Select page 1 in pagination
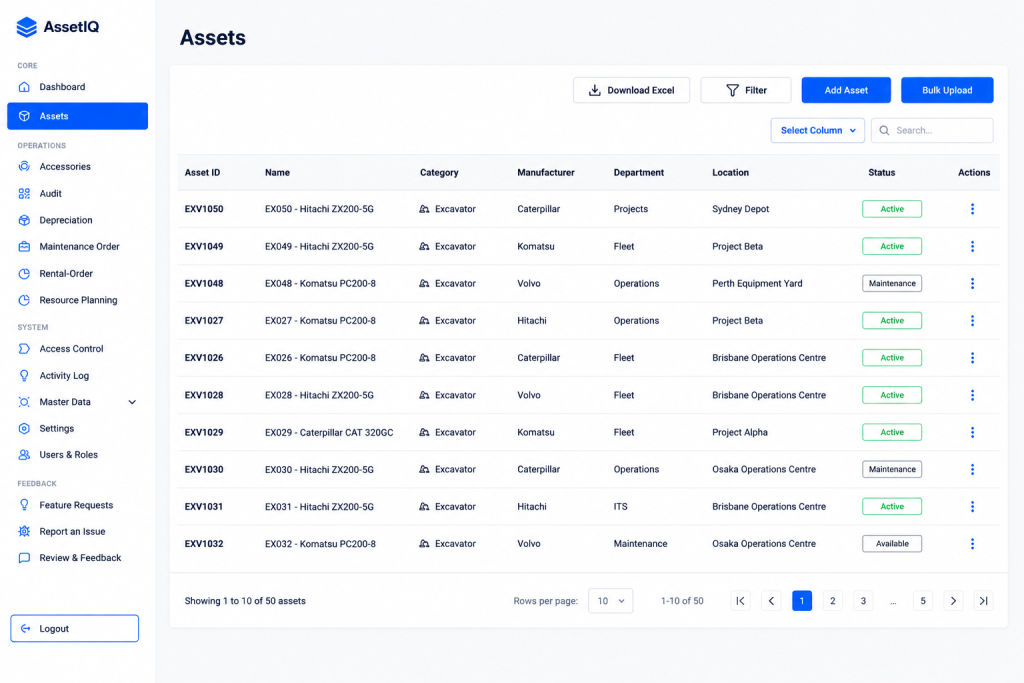 pos(802,601)
